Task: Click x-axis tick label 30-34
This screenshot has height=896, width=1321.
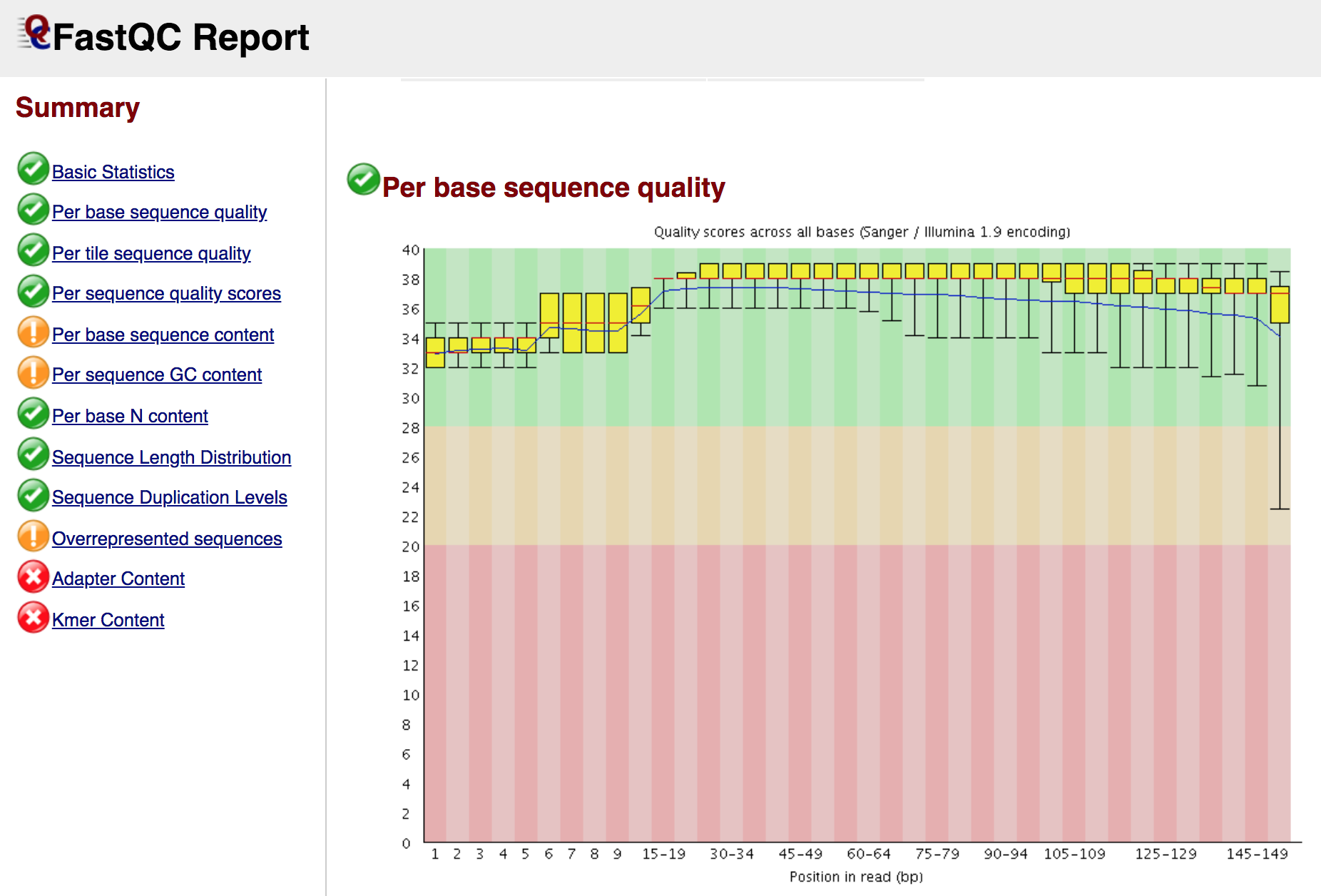Action: click(x=732, y=854)
